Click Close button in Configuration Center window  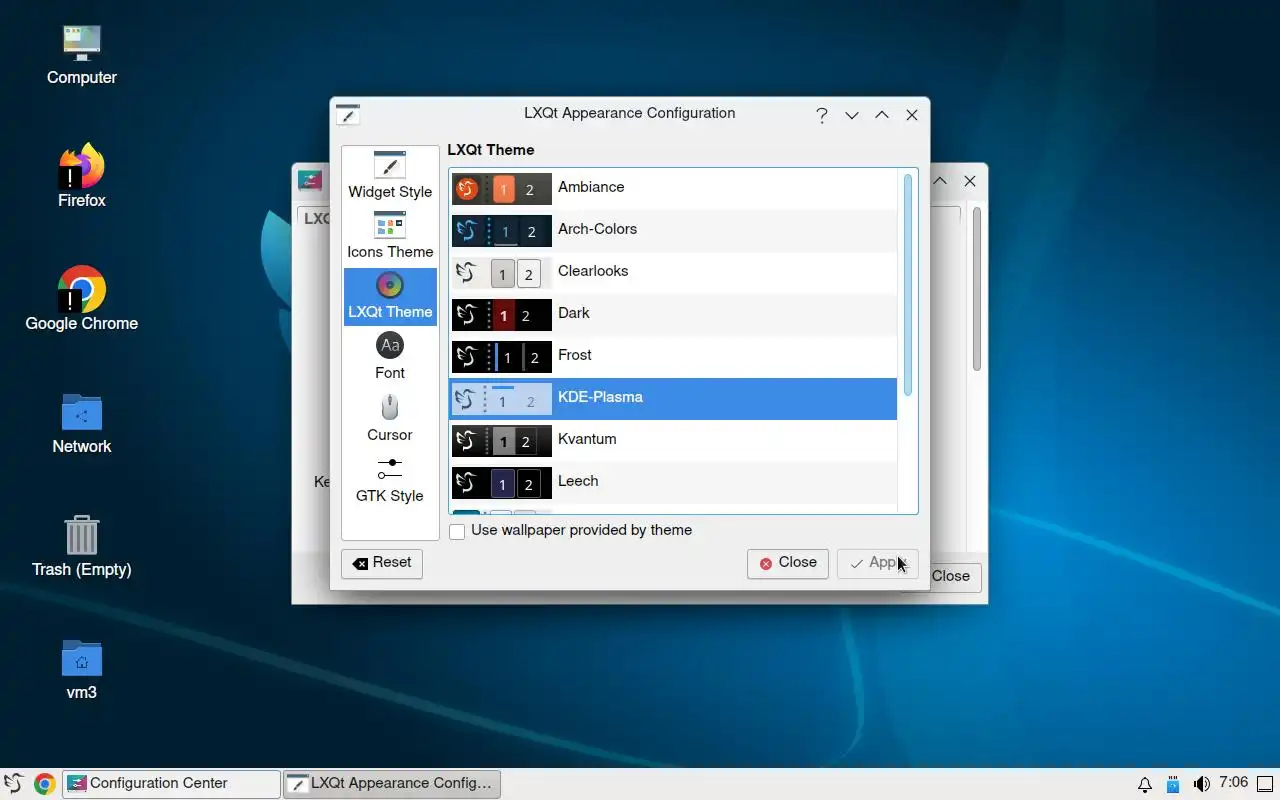951,576
